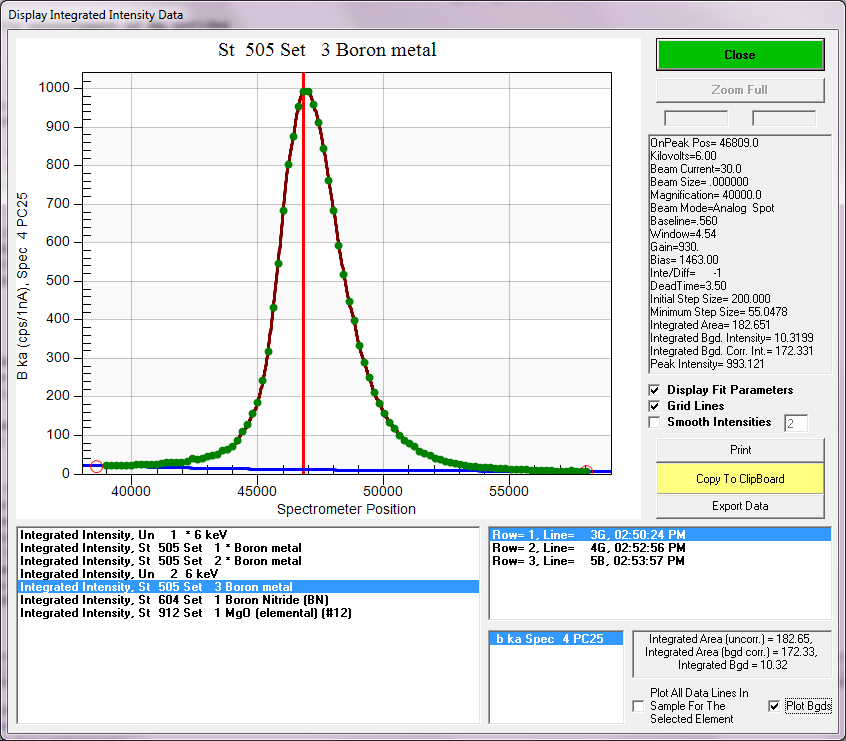Click the Print button
The image size is (846, 741).
(x=740, y=450)
